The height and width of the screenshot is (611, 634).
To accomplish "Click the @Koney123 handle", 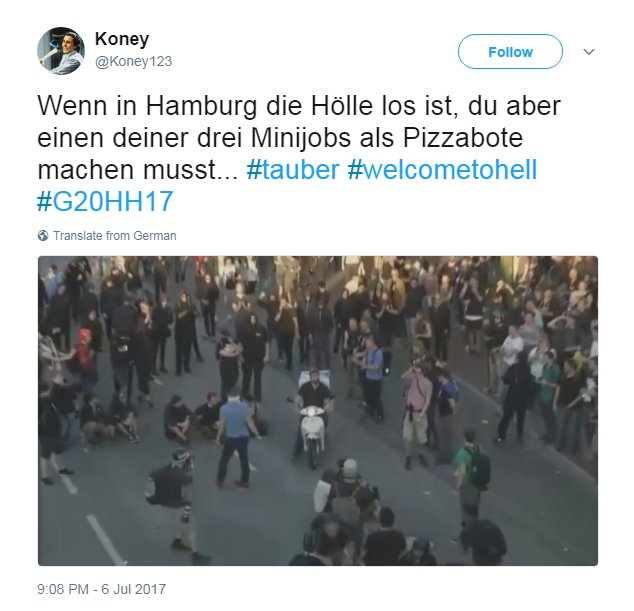I will coord(133,61).
